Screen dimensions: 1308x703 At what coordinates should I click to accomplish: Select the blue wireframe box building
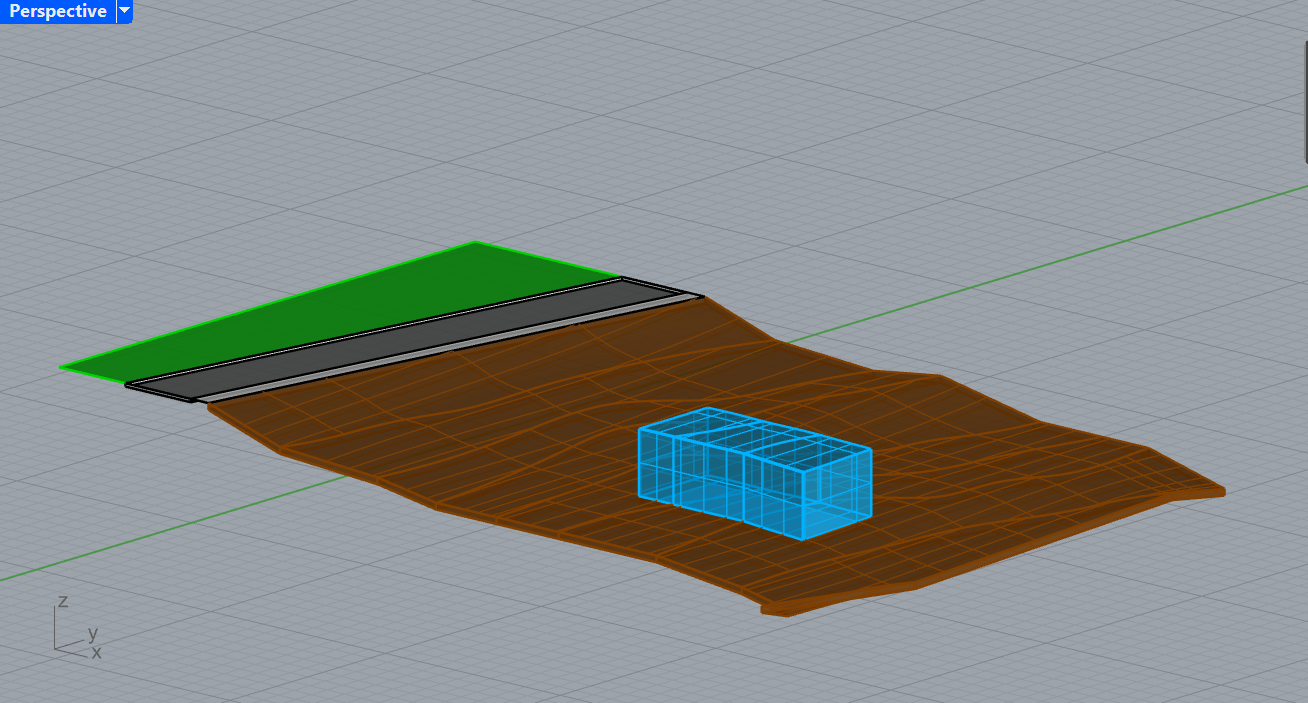[755, 473]
